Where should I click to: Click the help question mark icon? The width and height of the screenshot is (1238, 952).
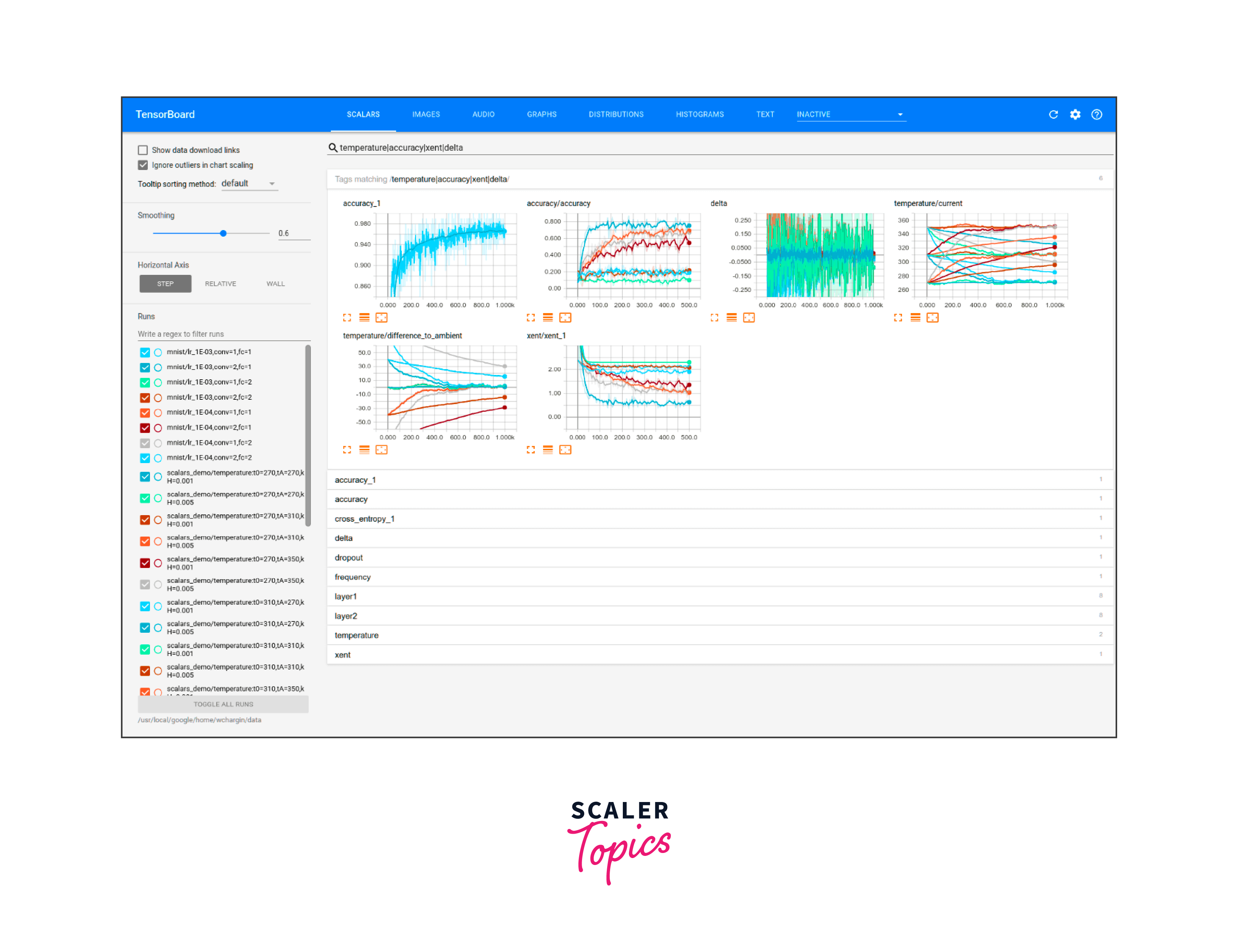(x=1096, y=114)
